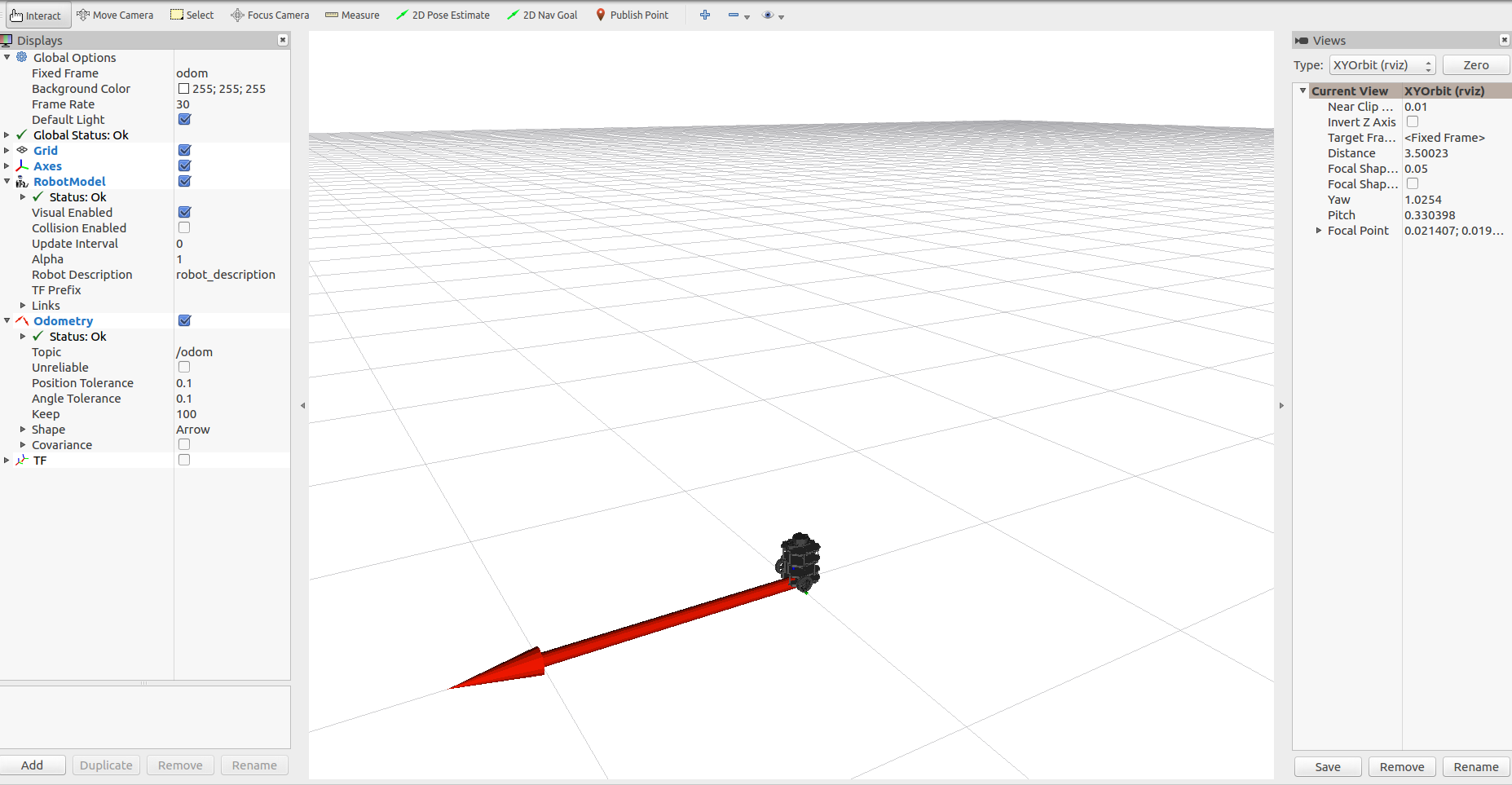This screenshot has height=785, width=1512.
Task: Collapse the RobotModel node
Action: [x=7, y=181]
